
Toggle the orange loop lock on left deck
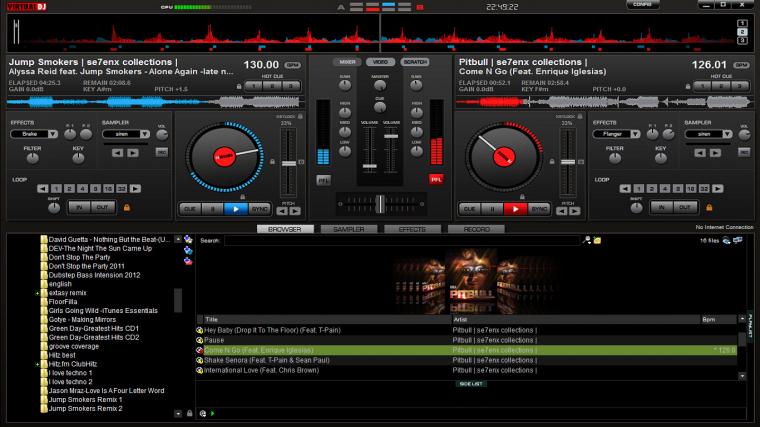(x=127, y=207)
